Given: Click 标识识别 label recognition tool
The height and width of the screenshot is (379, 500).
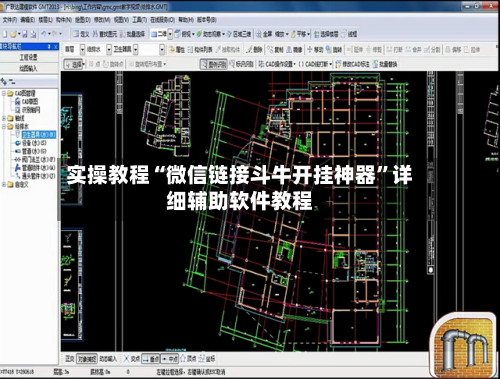Looking at the screenshot, I should click(x=242, y=64).
